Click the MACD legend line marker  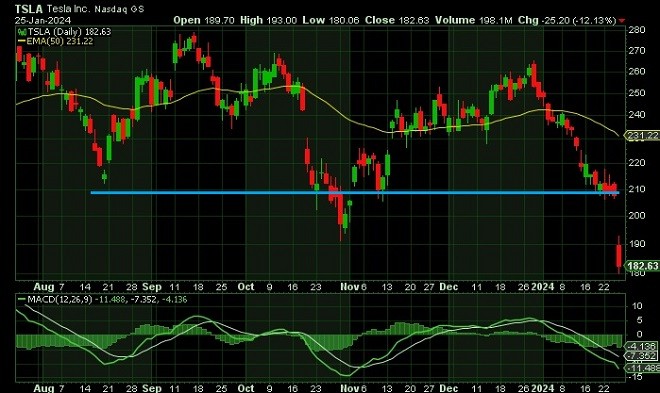tap(22, 300)
